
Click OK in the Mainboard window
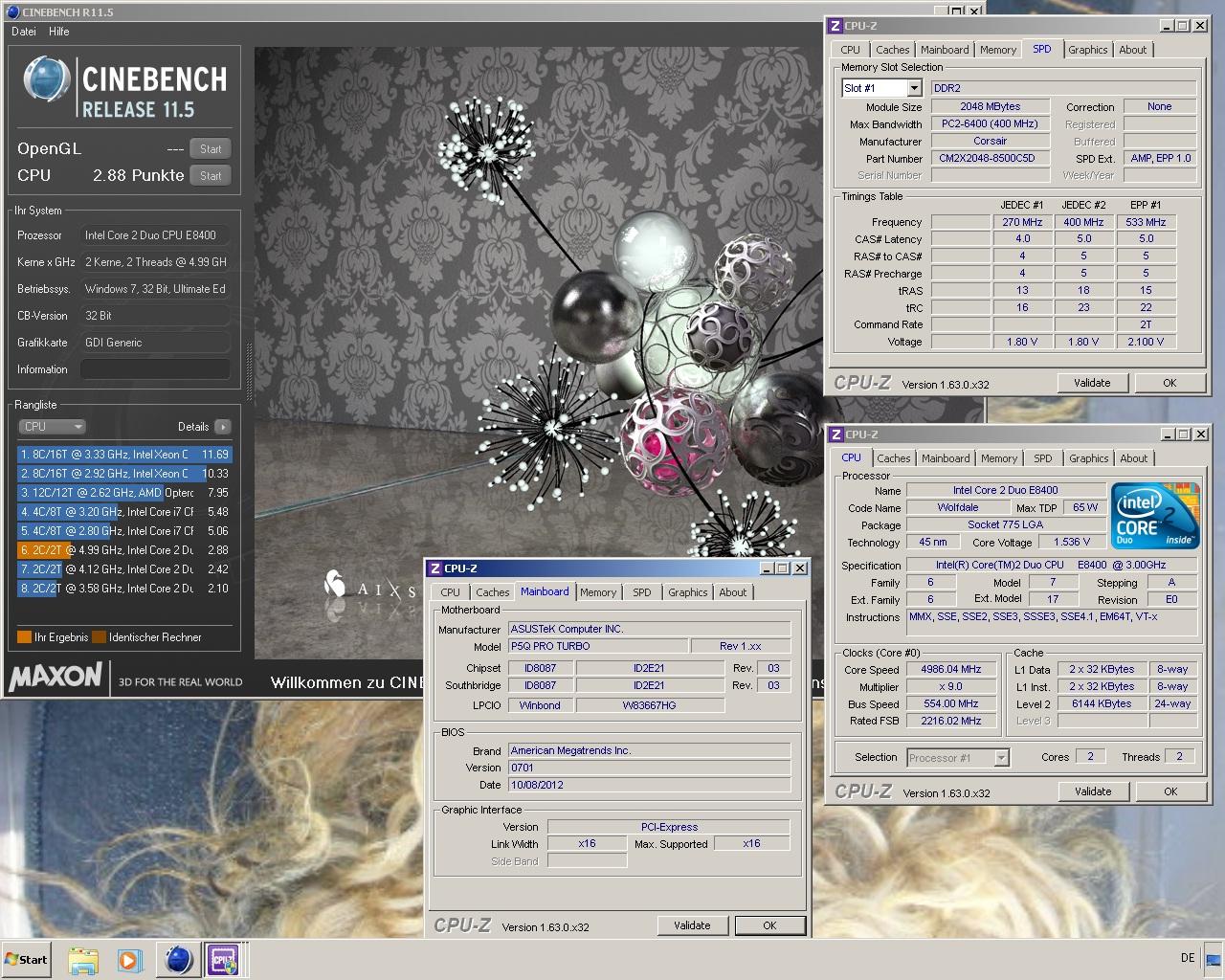point(769,925)
